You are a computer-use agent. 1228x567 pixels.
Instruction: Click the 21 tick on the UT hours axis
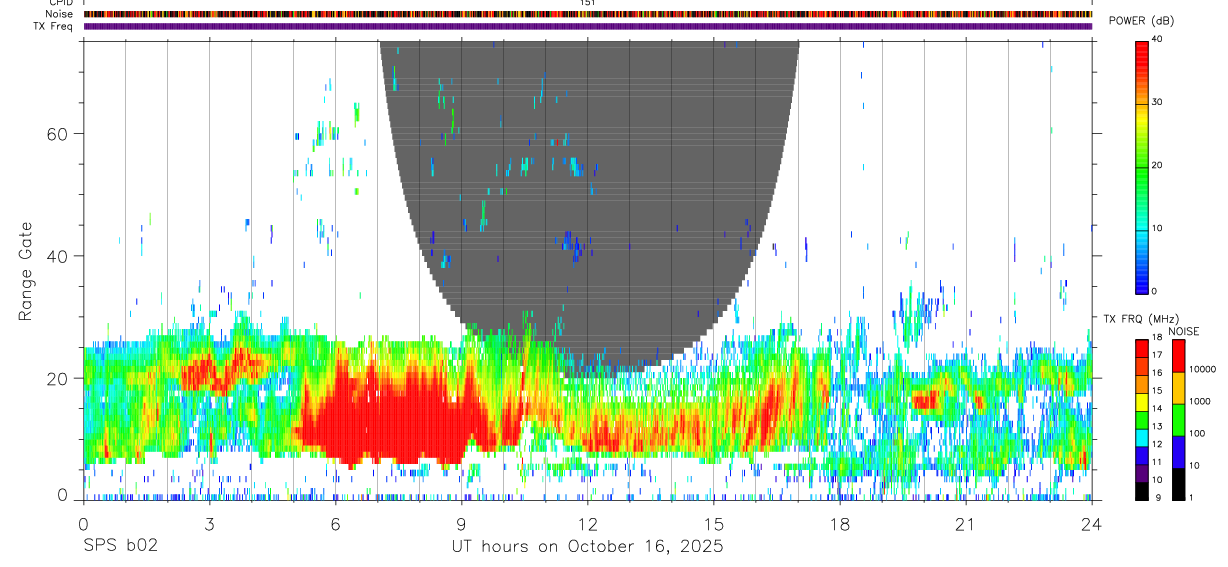[966, 523]
